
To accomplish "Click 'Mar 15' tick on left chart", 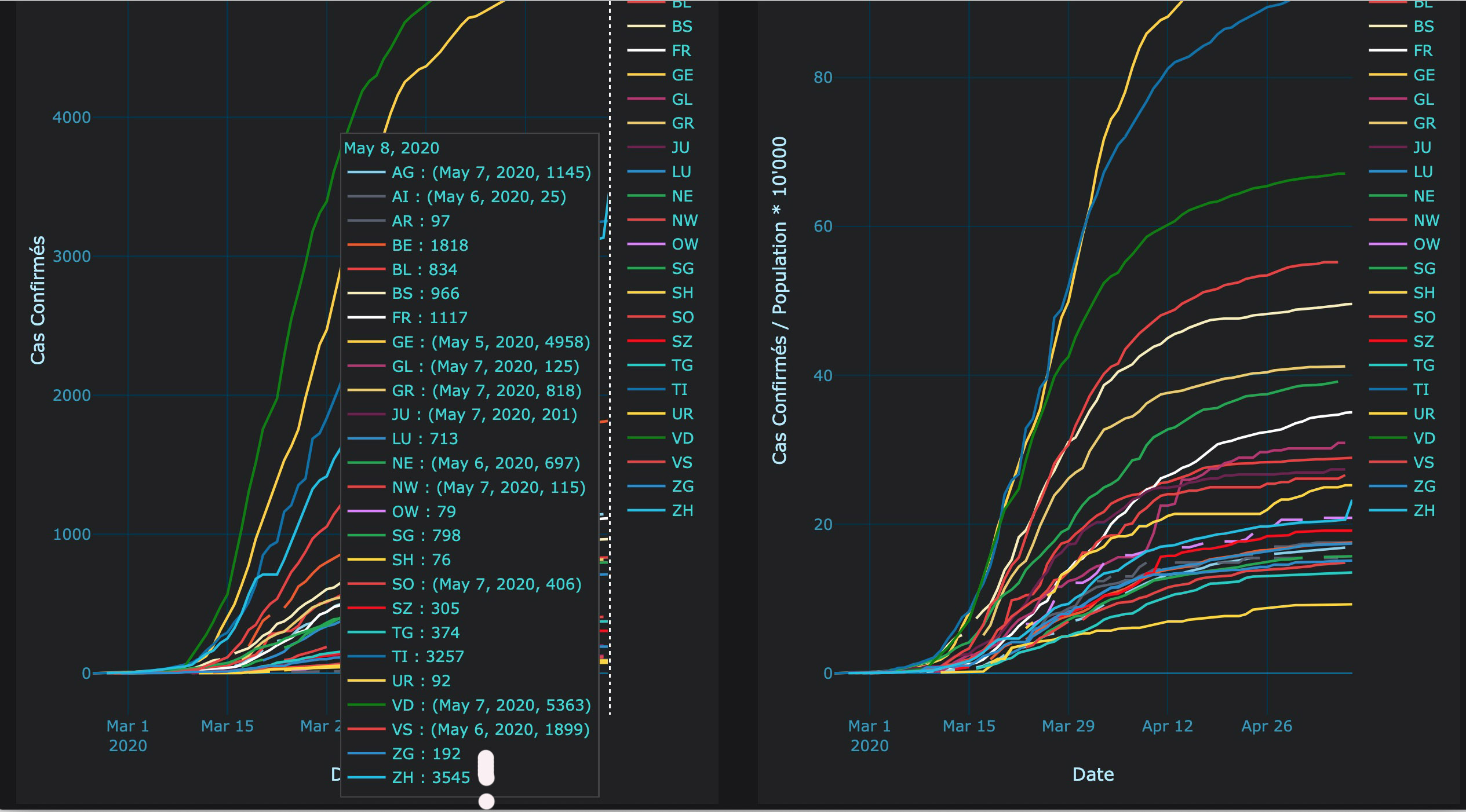I will (227, 726).
